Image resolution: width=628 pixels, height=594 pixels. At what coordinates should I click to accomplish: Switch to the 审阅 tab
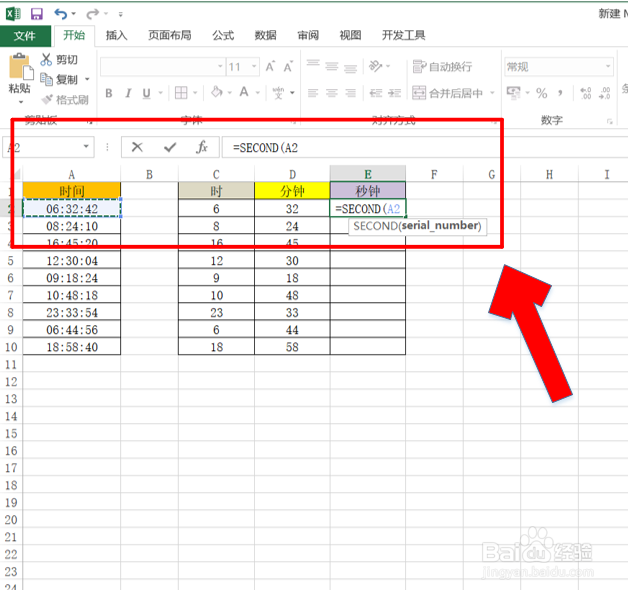click(308, 35)
